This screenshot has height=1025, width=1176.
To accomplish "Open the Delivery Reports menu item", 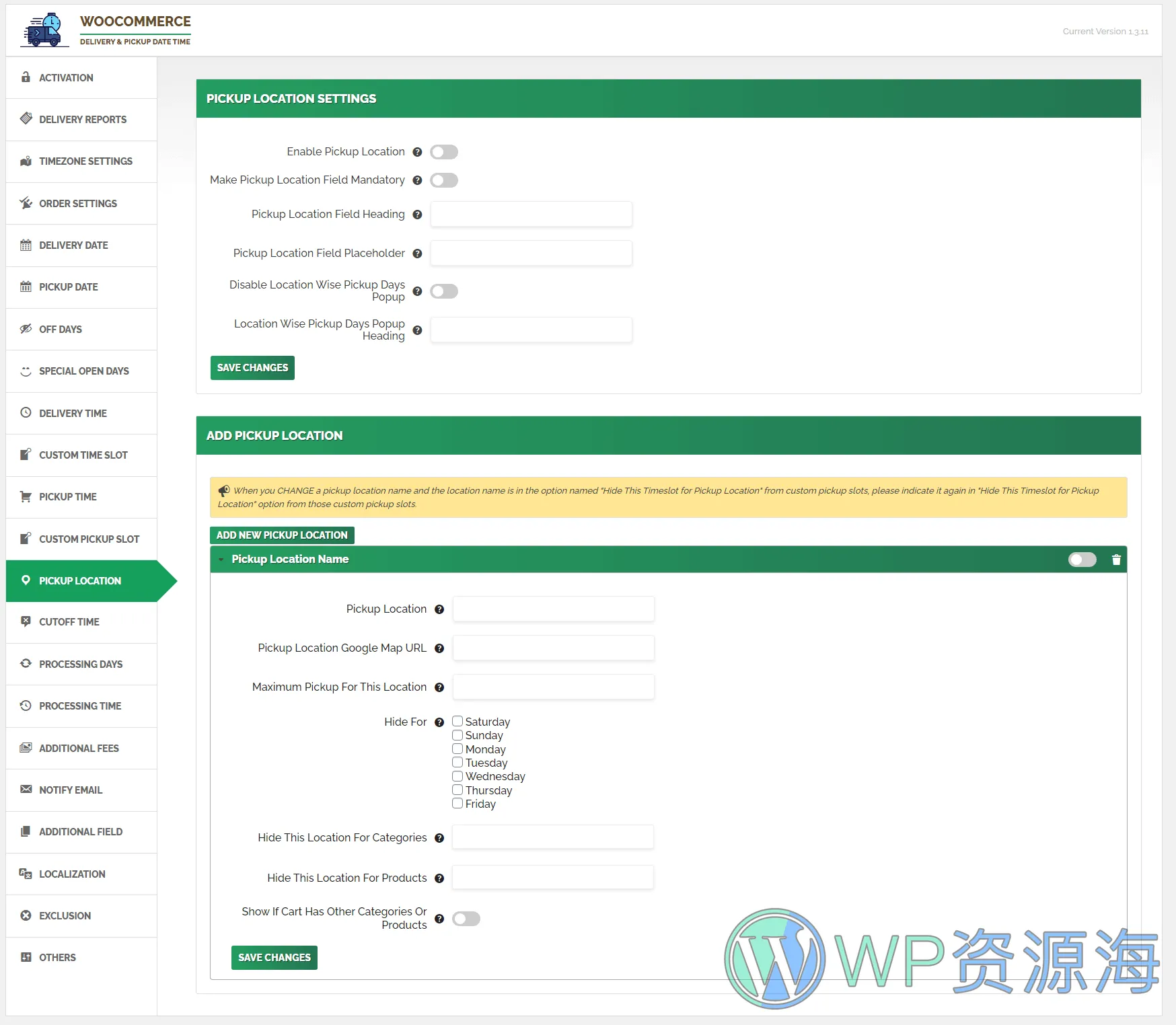I will [x=82, y=120].
